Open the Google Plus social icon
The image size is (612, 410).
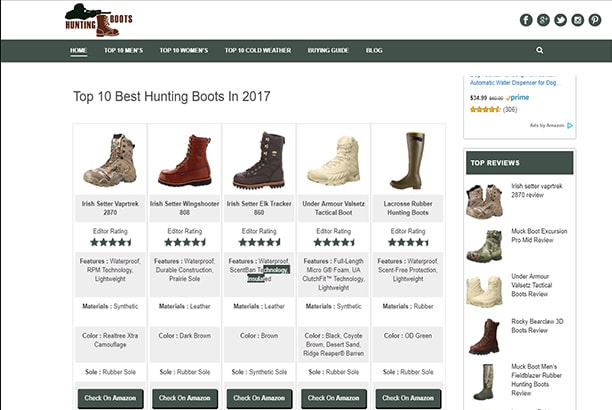point(543,20)
